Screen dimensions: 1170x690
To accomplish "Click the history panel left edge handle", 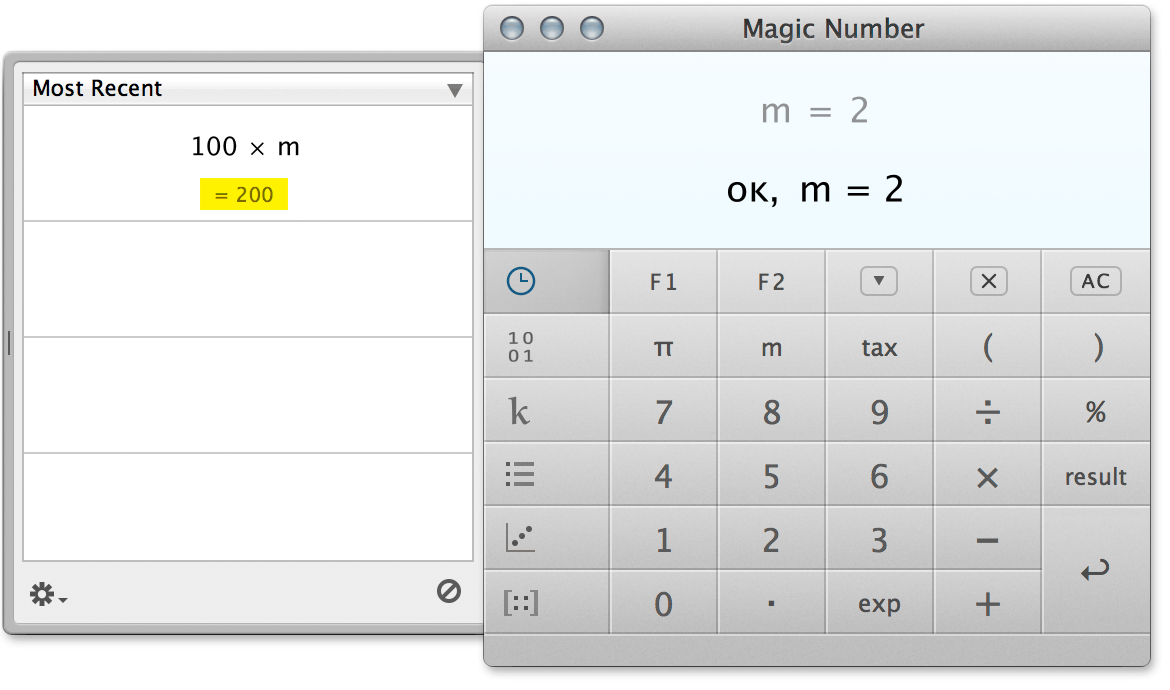I will click(x=8, y=343).
